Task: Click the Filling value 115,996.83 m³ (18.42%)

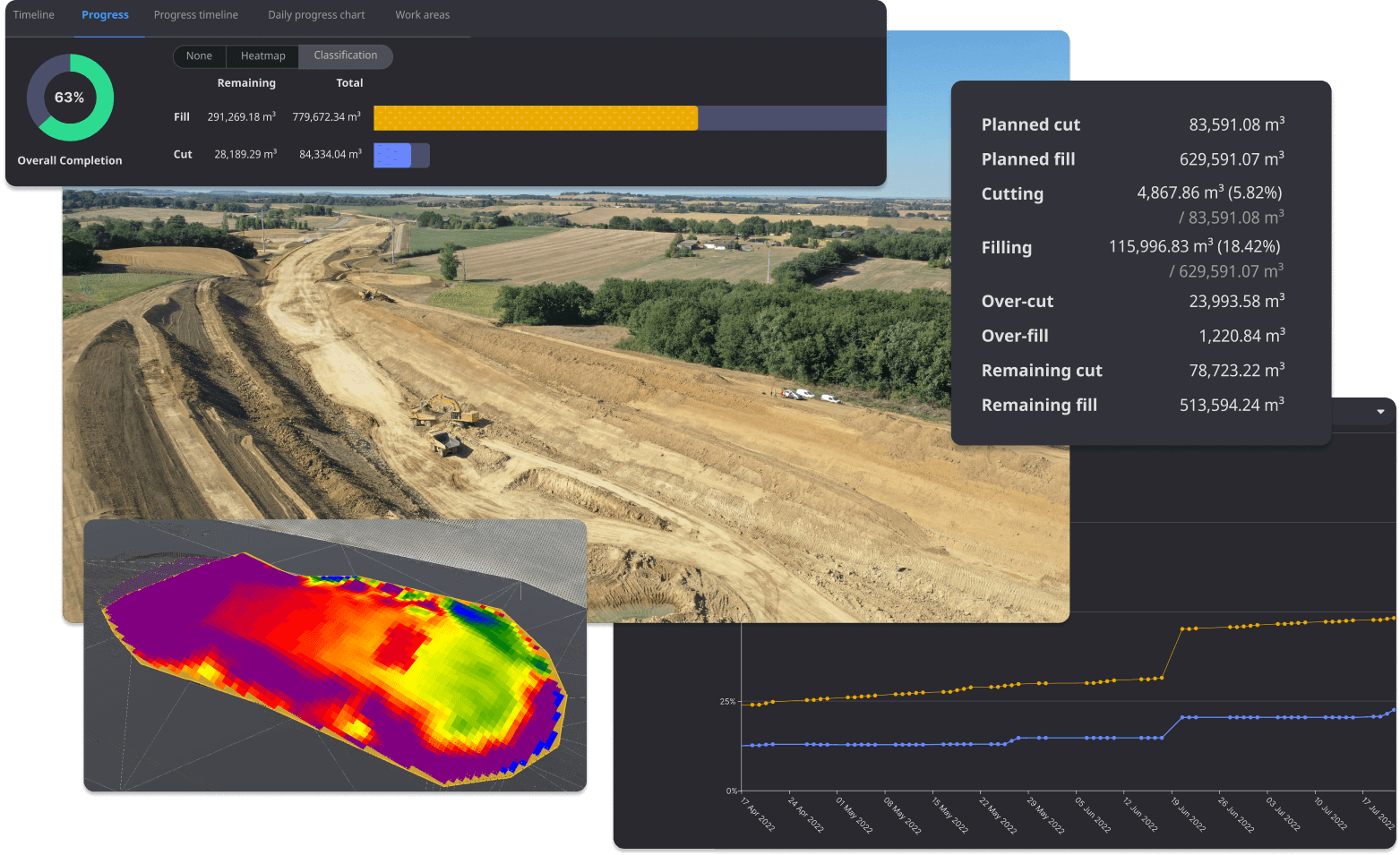Action: pos(1195,247)
